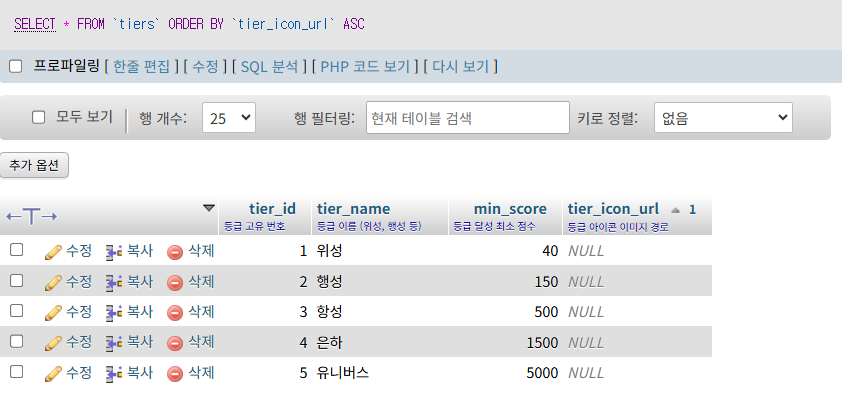This screenshot has height=405, width=842.
Task: Click pencil edit icon for 은하 row
Action: click(54, 342)
